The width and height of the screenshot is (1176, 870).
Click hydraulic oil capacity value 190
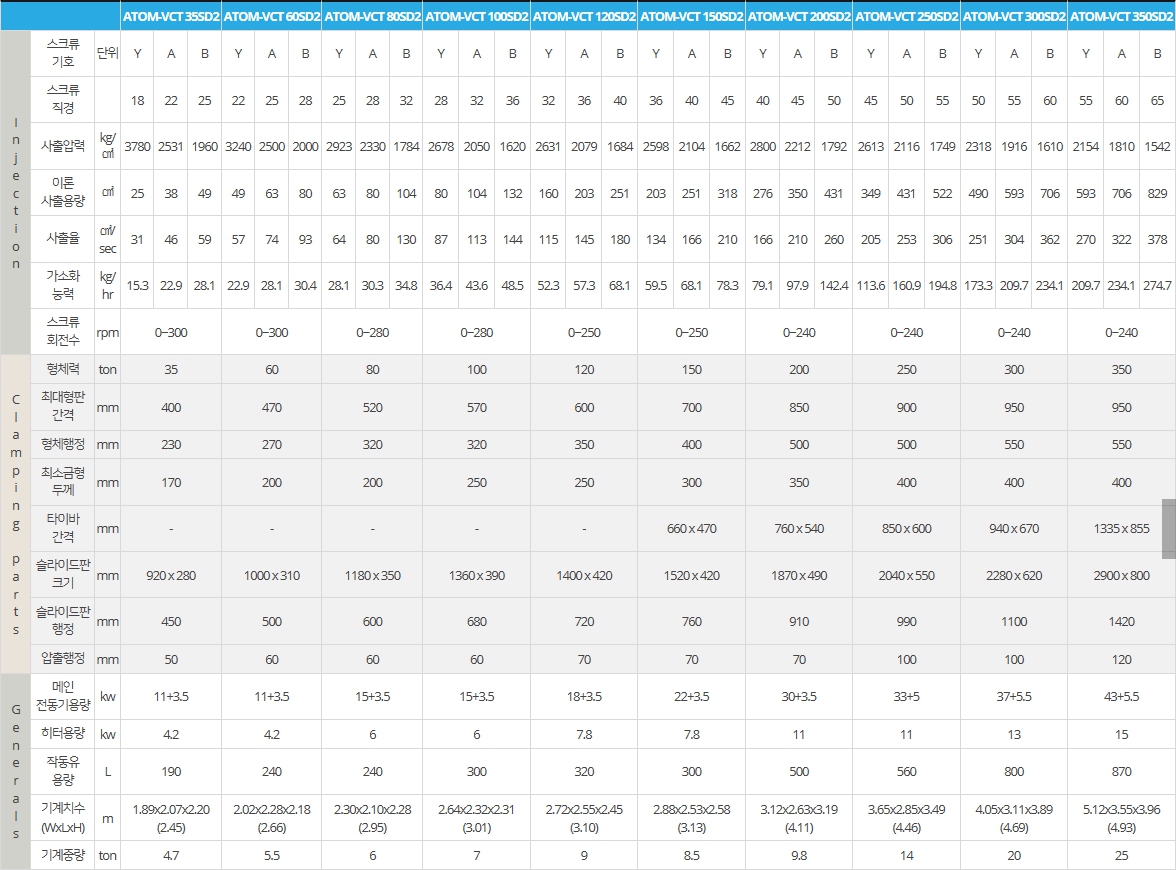[x=171, y=771]
